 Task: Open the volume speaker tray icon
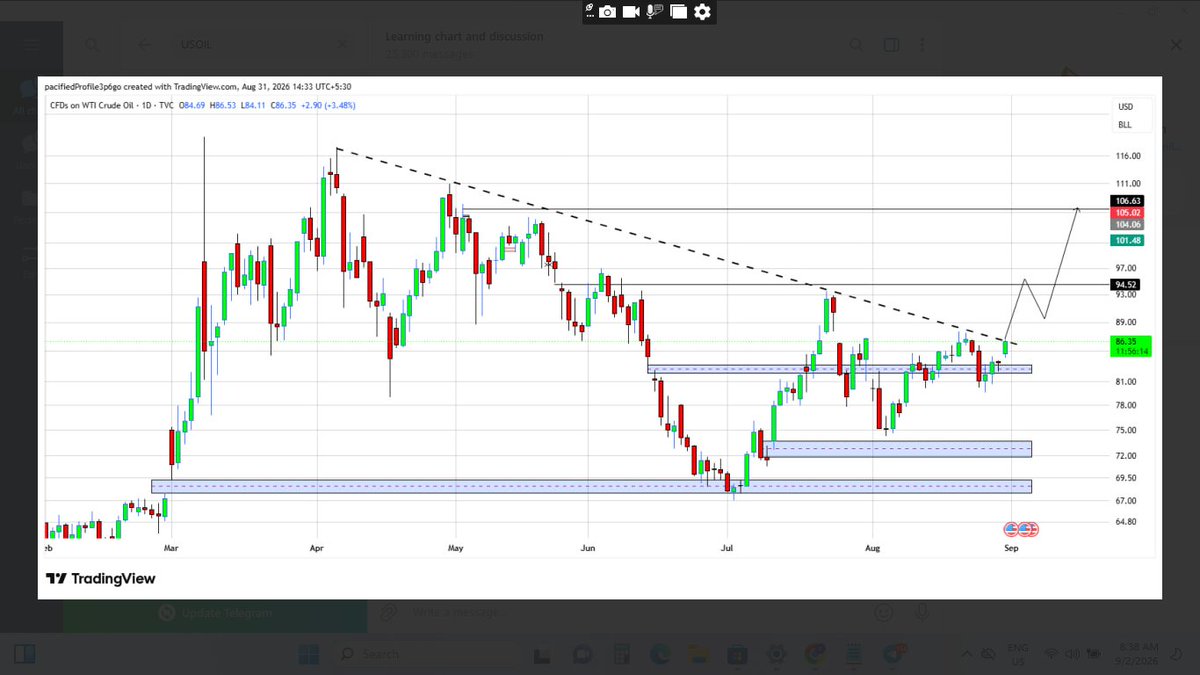tap(1072, 655)
